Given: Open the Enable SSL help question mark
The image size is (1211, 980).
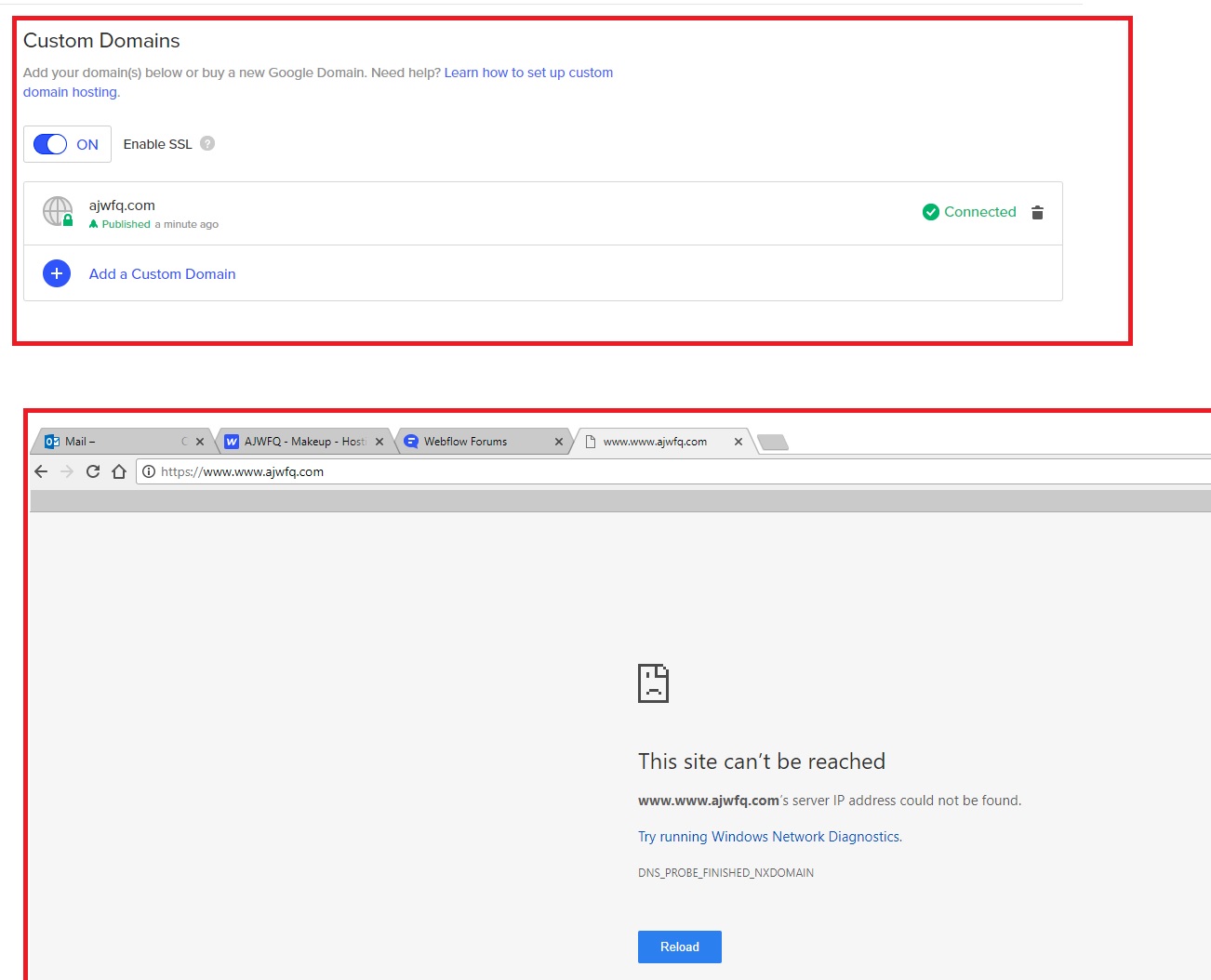Looking at the screenshot, I should 207,143.
